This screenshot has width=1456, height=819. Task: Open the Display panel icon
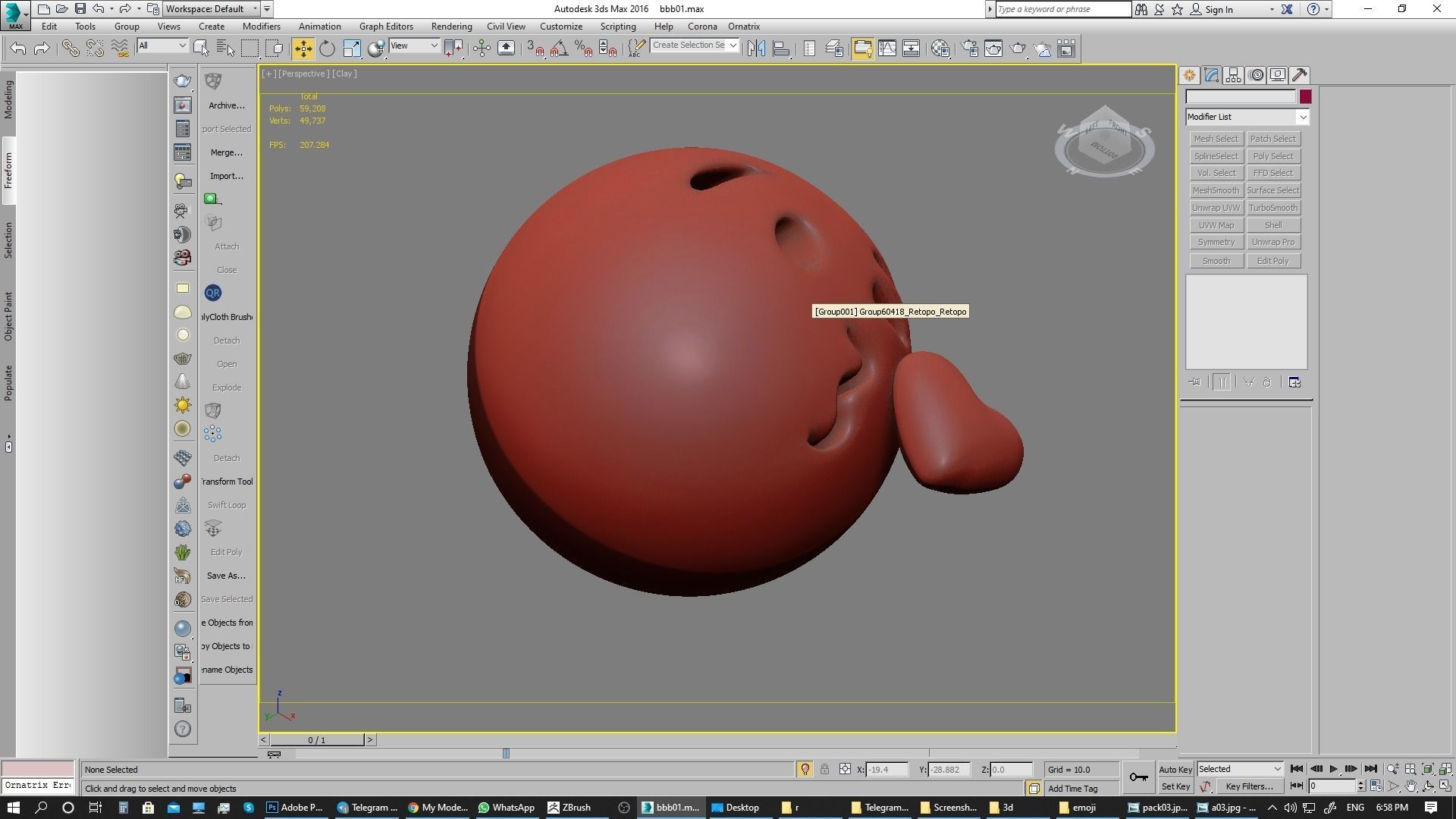[1278, 75]
